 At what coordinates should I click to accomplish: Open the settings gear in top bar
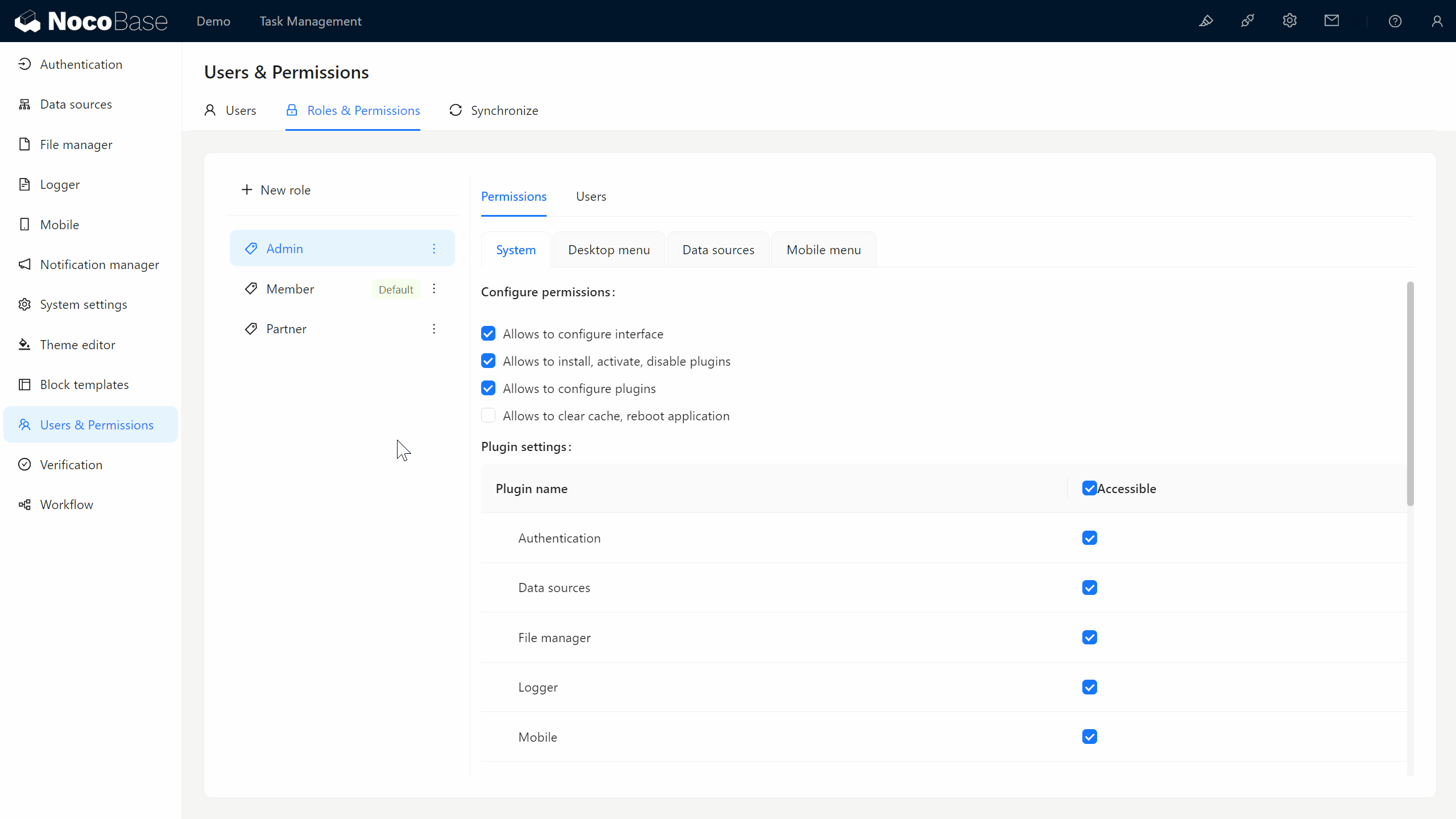(x=1289, y=21)
